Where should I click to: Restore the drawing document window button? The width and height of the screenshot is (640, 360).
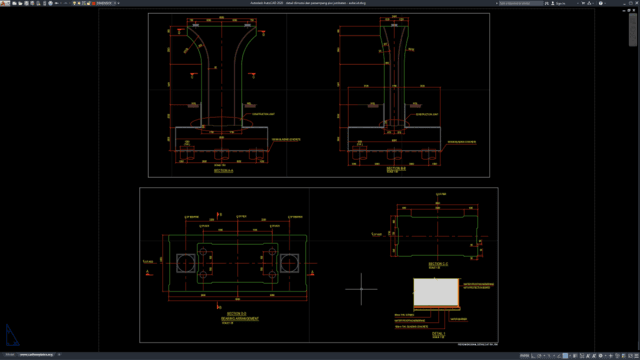(629, 10)
